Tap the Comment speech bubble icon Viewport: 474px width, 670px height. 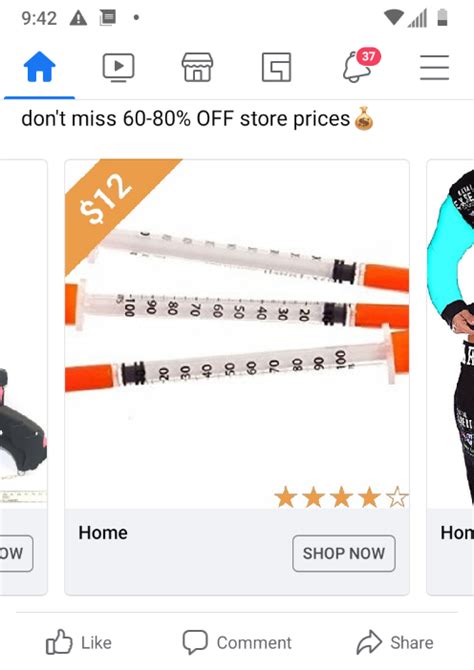pyautogui.click(x=195, y=642)
